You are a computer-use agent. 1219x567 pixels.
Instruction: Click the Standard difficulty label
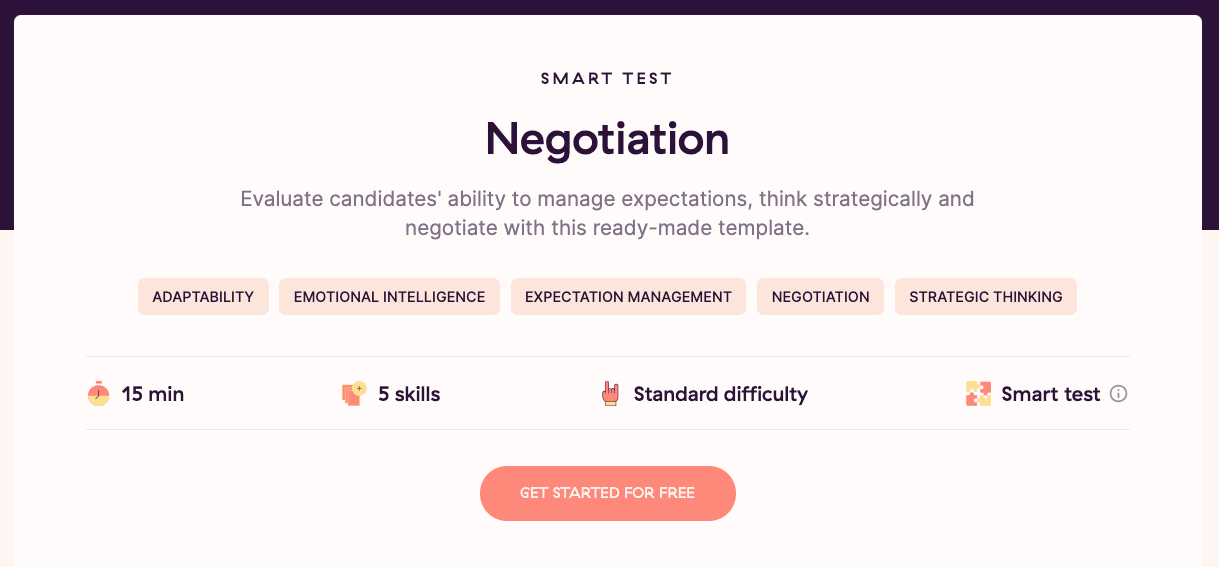point(720,394)
